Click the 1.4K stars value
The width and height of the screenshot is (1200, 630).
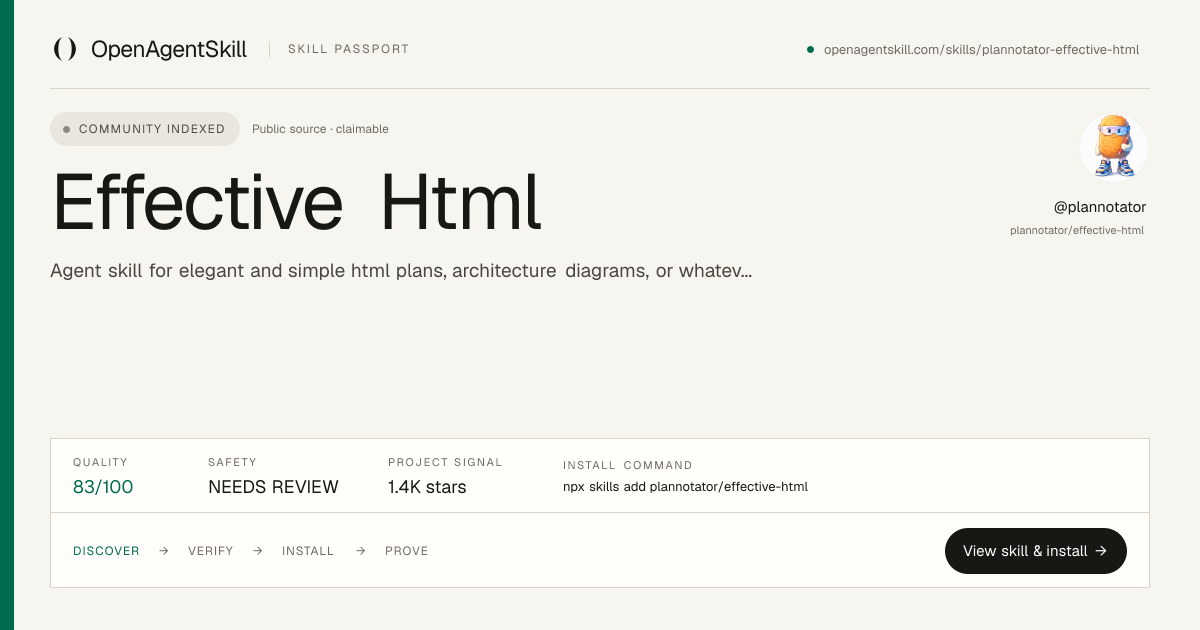pyautogui.click(x=427, y=487)
